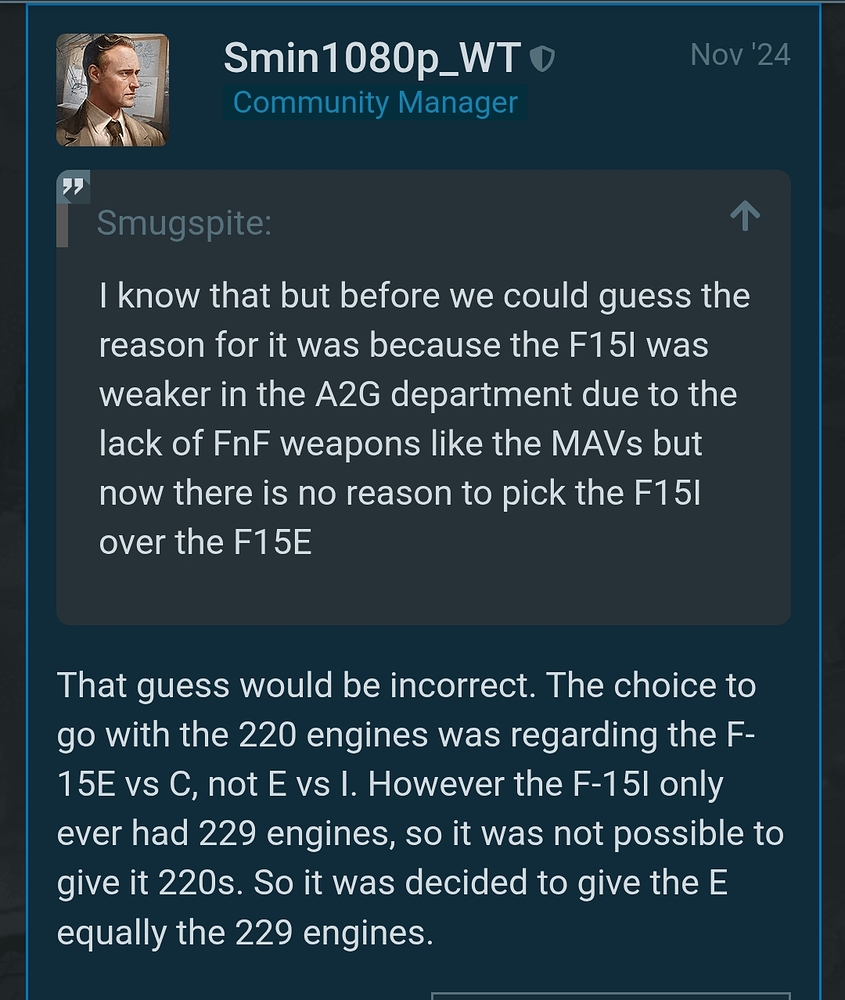Click the partially visible button at bottom
The image size is (845, 1000).
pyautogui.click(x=610, y=995)
